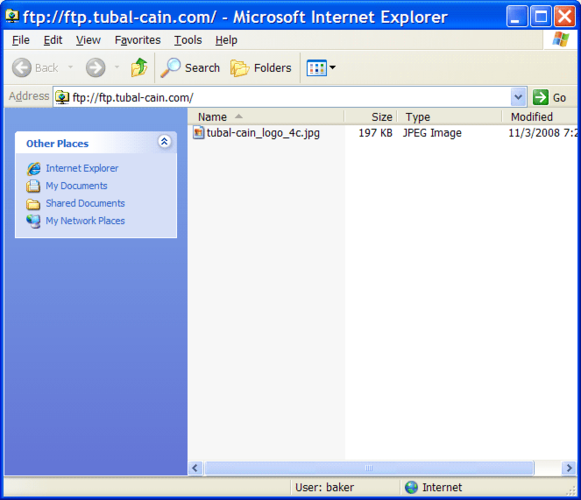This screenshot has width=581, height=500.
Task: Open the Favorites menu
Action: (137, 40)
